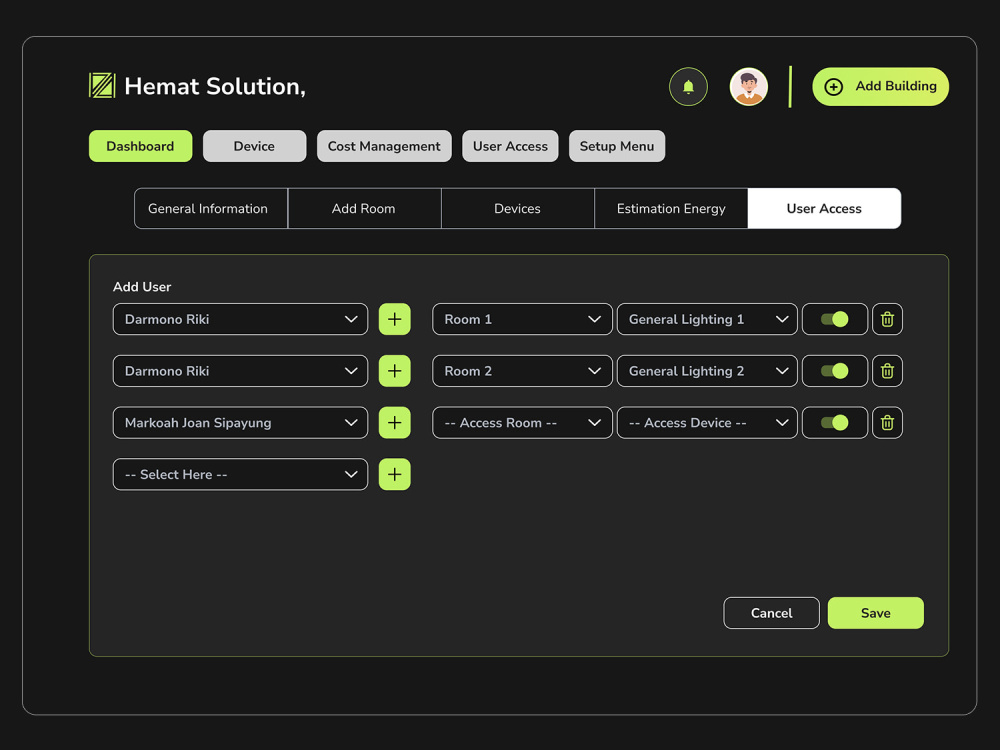Open General Lighting 1 device dropdown
Viewport: 1000px width, 750px height.
[707, 319]
